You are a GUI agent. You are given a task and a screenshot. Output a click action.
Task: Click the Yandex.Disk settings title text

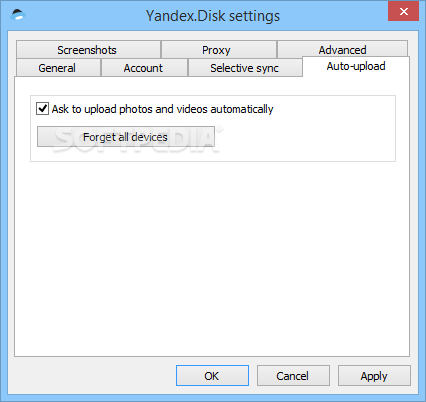[213, 16]
